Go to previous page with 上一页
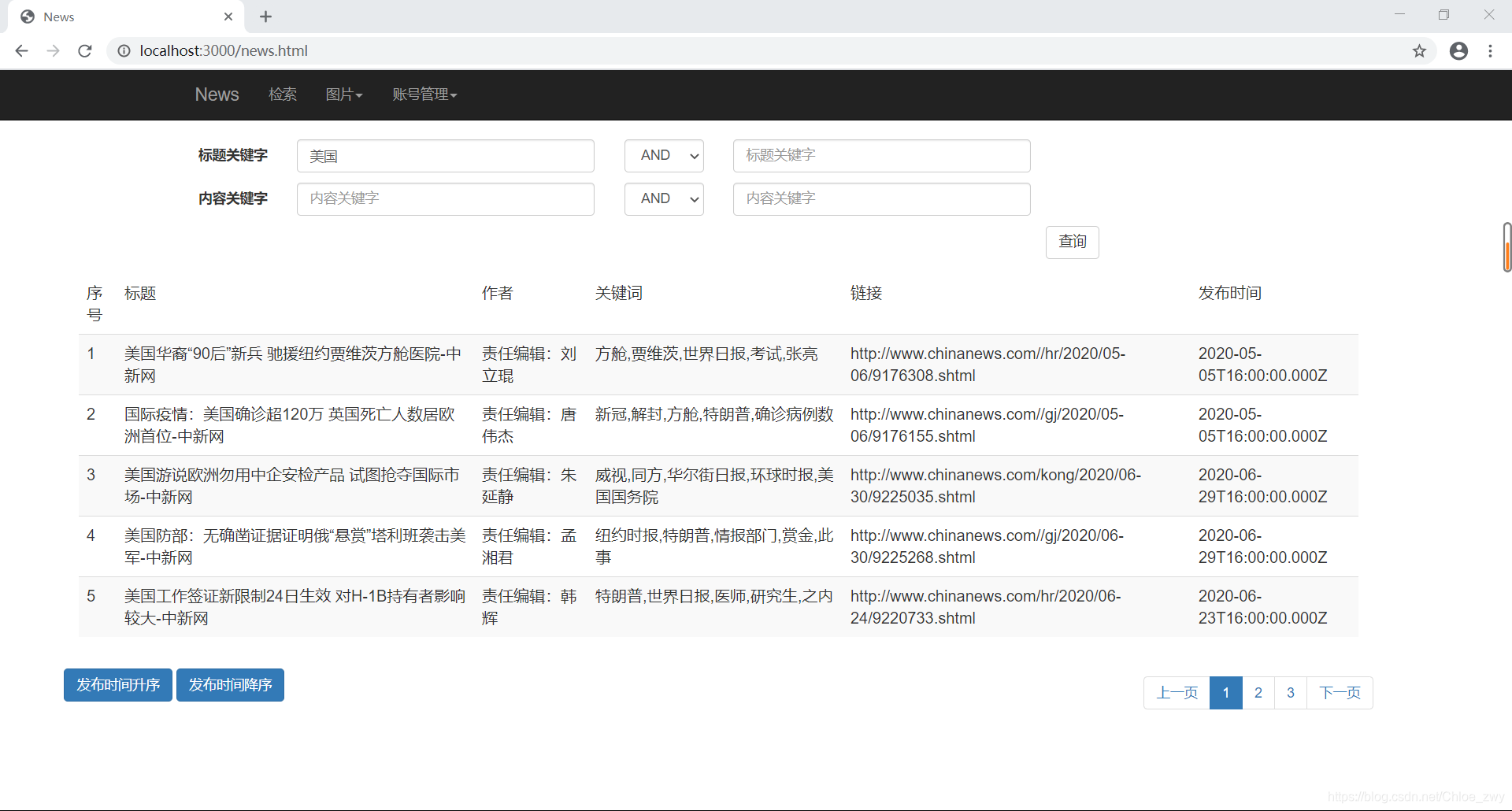 point(1177,693)
